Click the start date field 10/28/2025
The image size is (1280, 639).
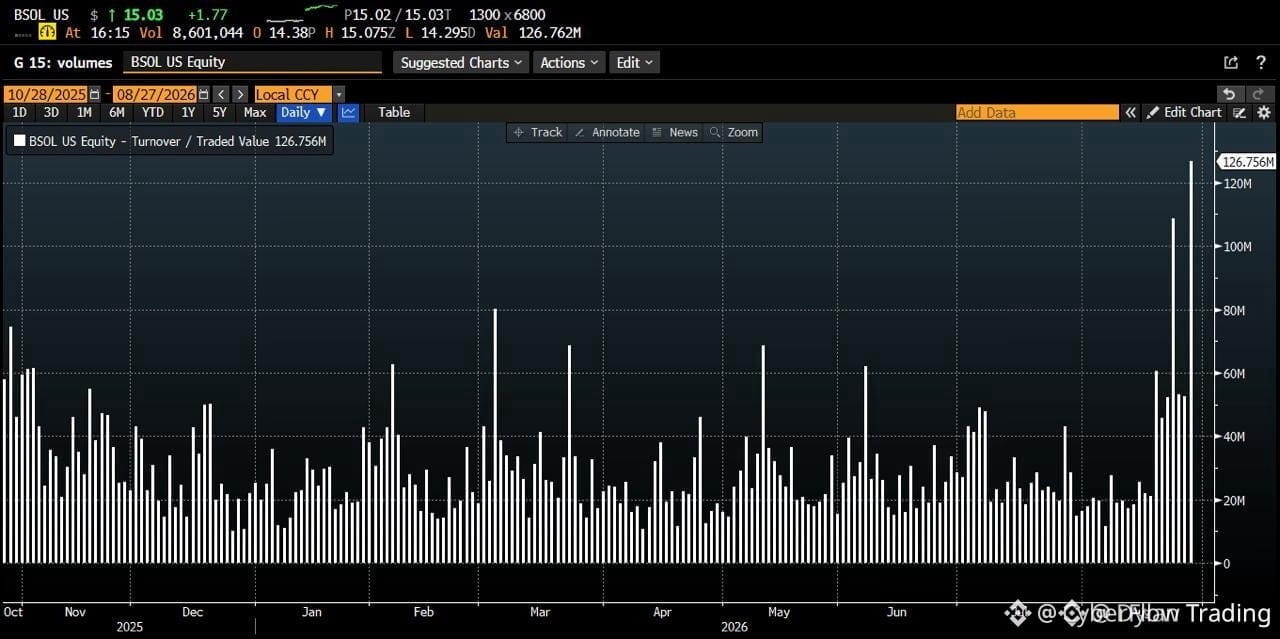(46, 94)
